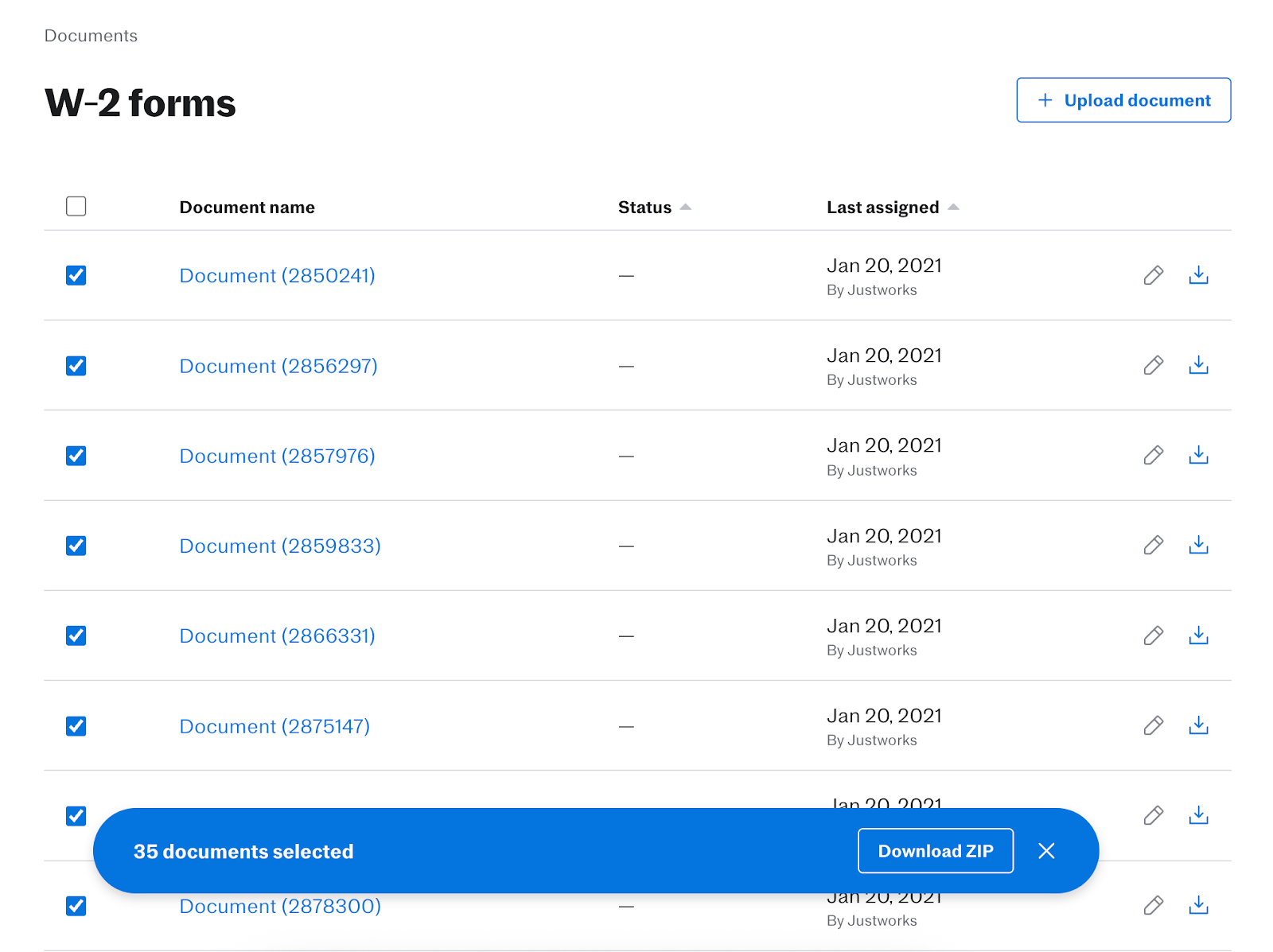The width and height of the screenshot is (1273, 952).
Task: Select the W-2 forms page heading
Action: (139, 102)
